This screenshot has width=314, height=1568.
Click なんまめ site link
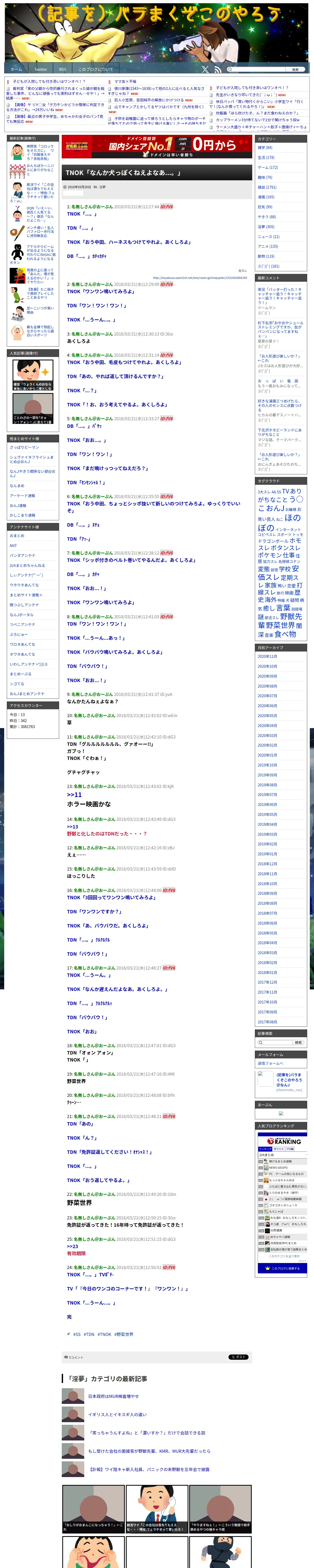[17, 486]
